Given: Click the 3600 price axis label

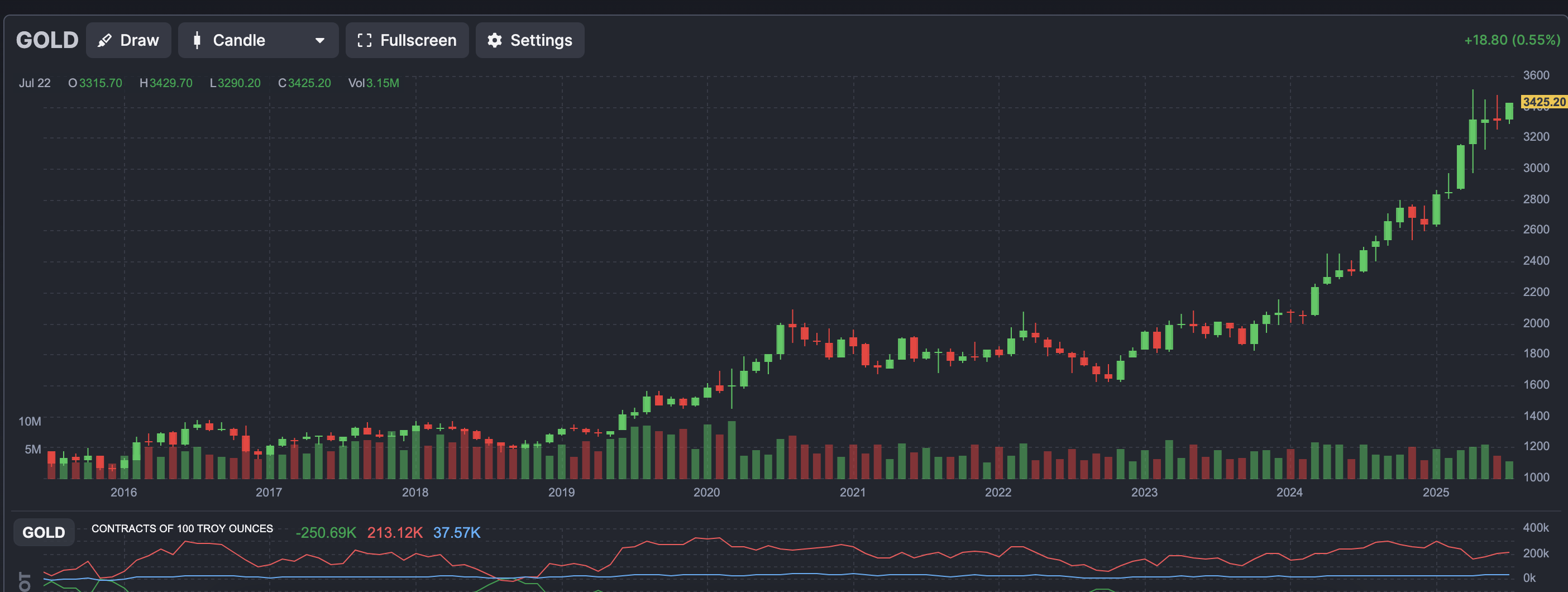Looking at the screenshot, I should 1536,75.
